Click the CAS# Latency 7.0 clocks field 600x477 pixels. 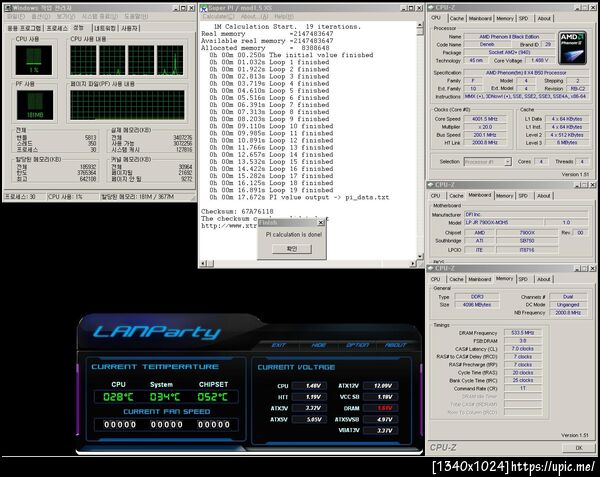(523, 349)
